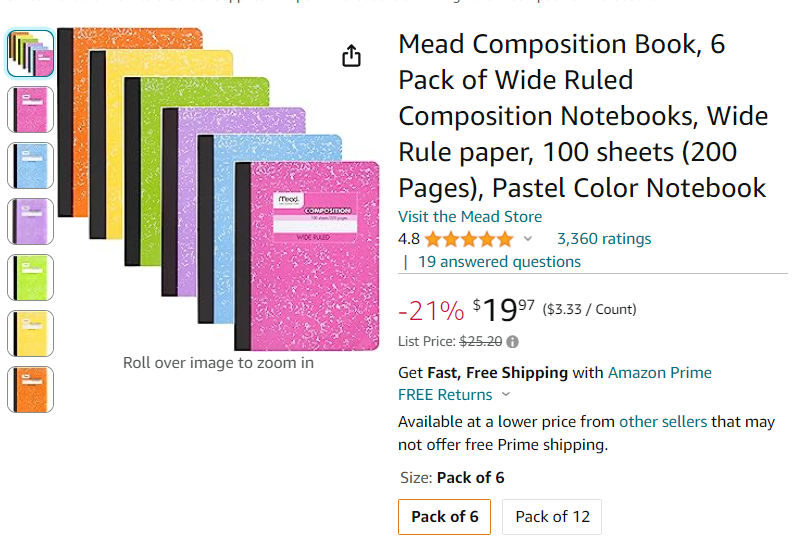Image resolution: width=800 pixels, height=550 pixels.
Task: Choose the Pack of 6 size option
Action: click(445, 517)
